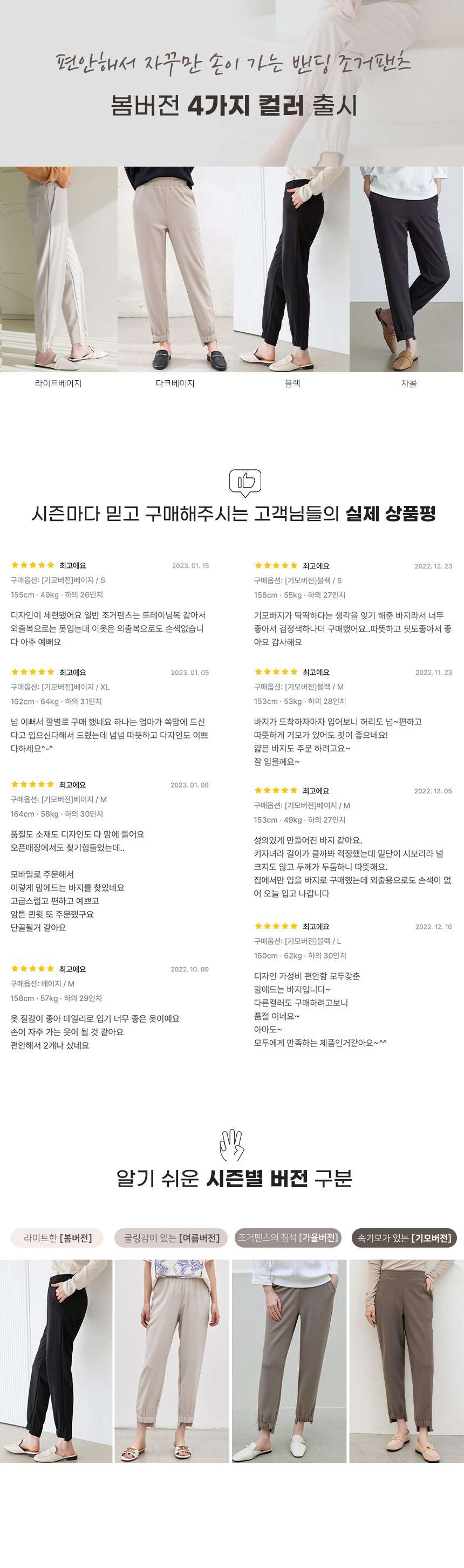
Task: Open the 다크베이지 pants photo
Action: click(175, 269)
